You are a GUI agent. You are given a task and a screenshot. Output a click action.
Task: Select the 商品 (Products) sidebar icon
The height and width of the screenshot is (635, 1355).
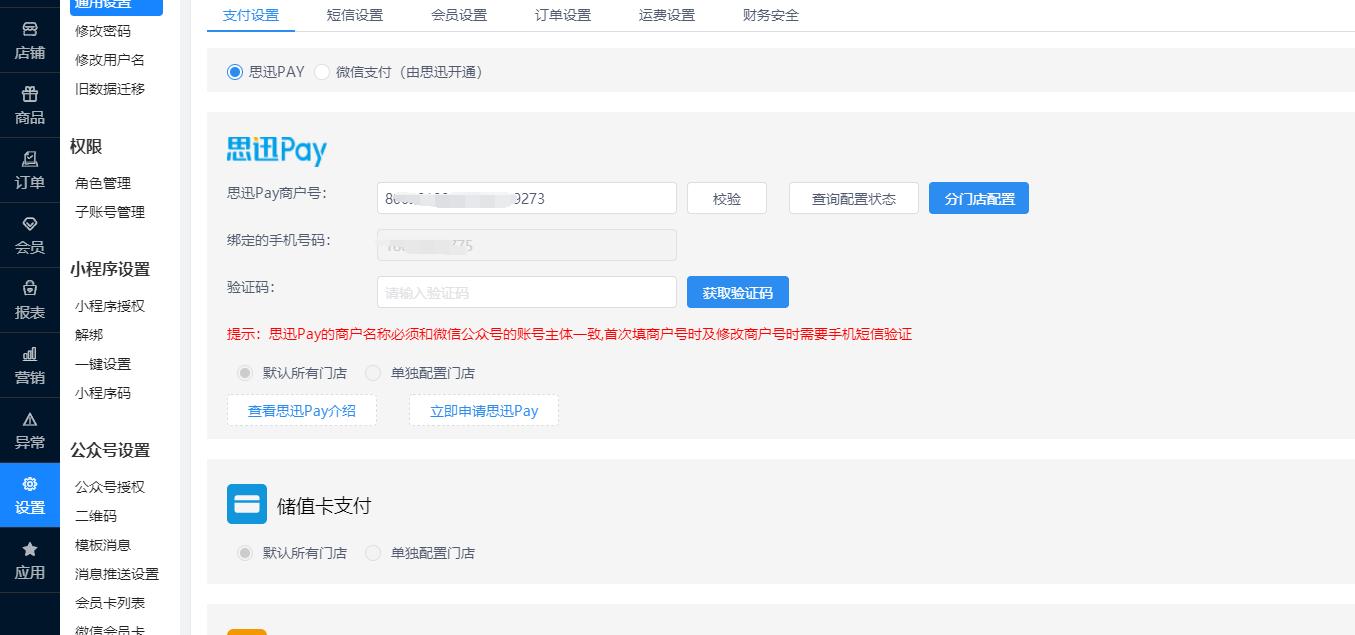click(30, 104)
